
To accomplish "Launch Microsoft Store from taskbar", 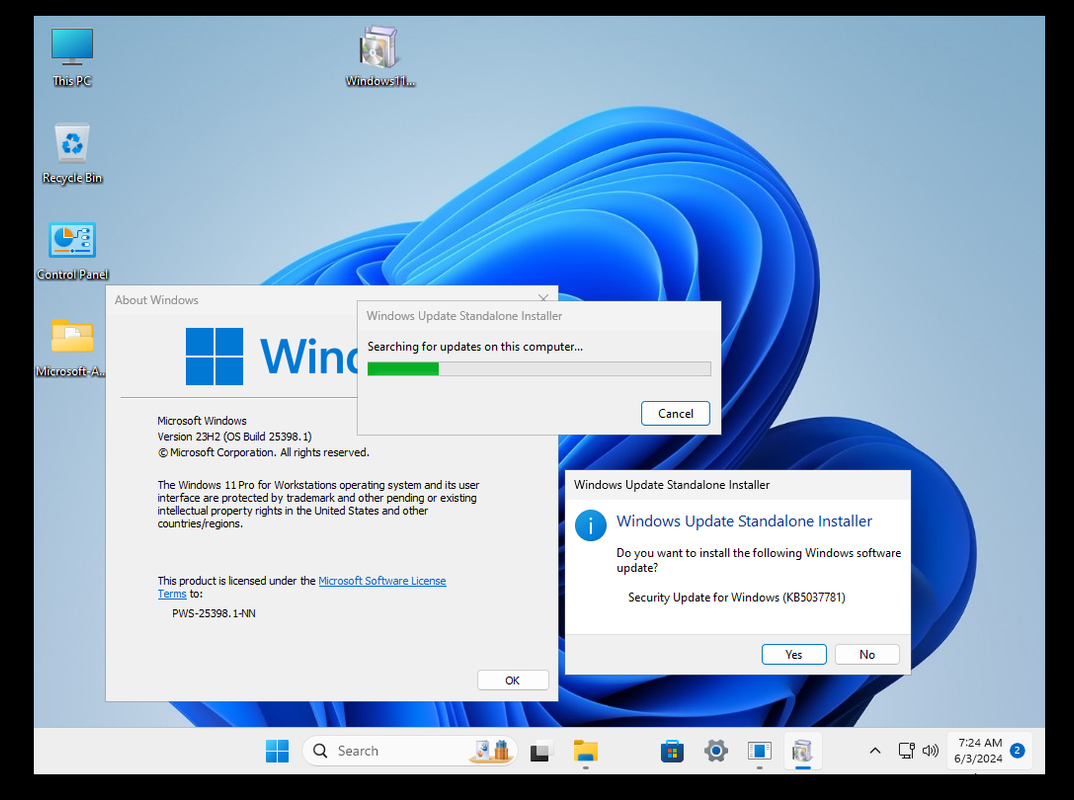I will click(x=672, y=751).
